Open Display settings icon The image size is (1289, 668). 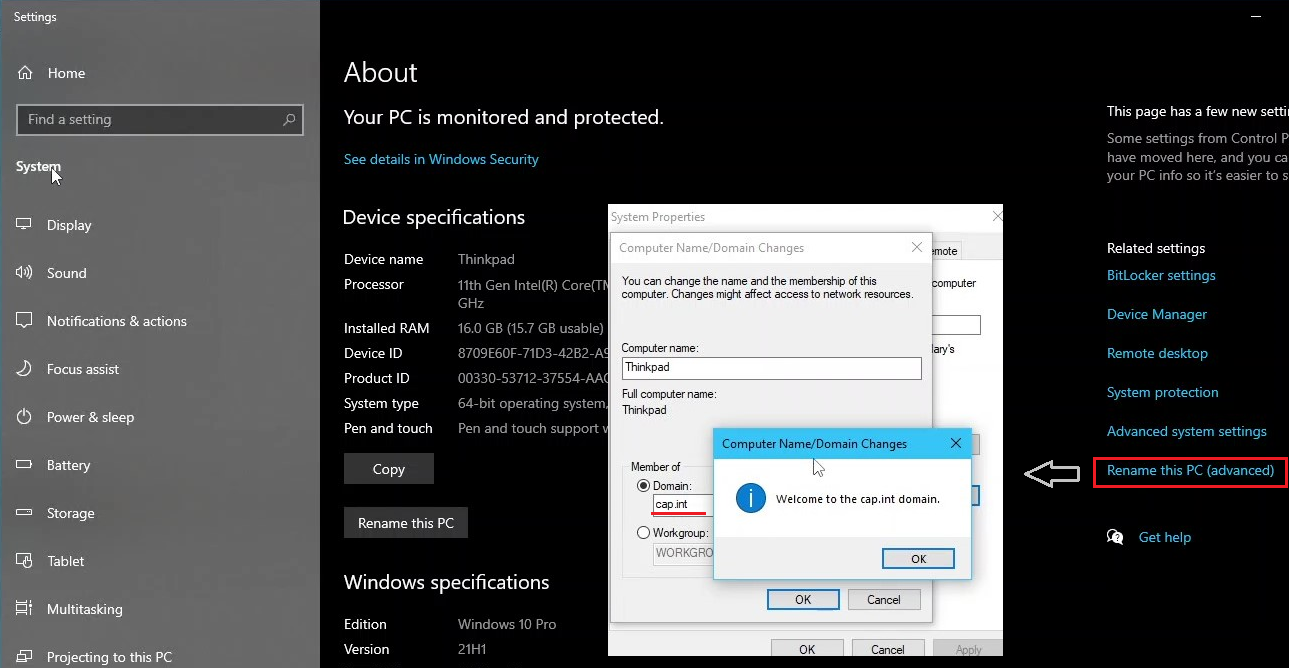coord(24,225)
